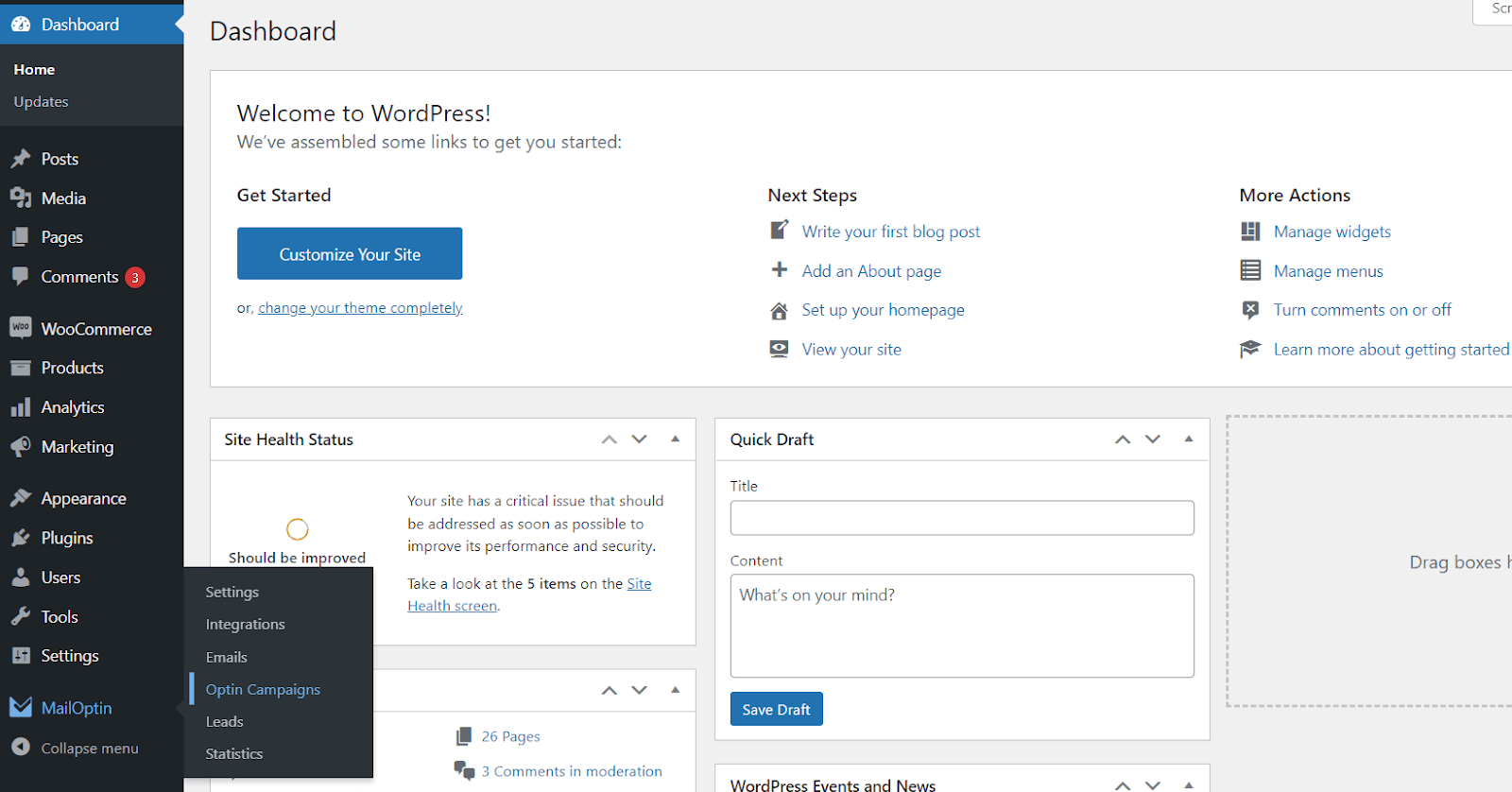Click the MailOptin envelope icon
This screenshot has width=1512, height=792.
(x=21, y=707)
